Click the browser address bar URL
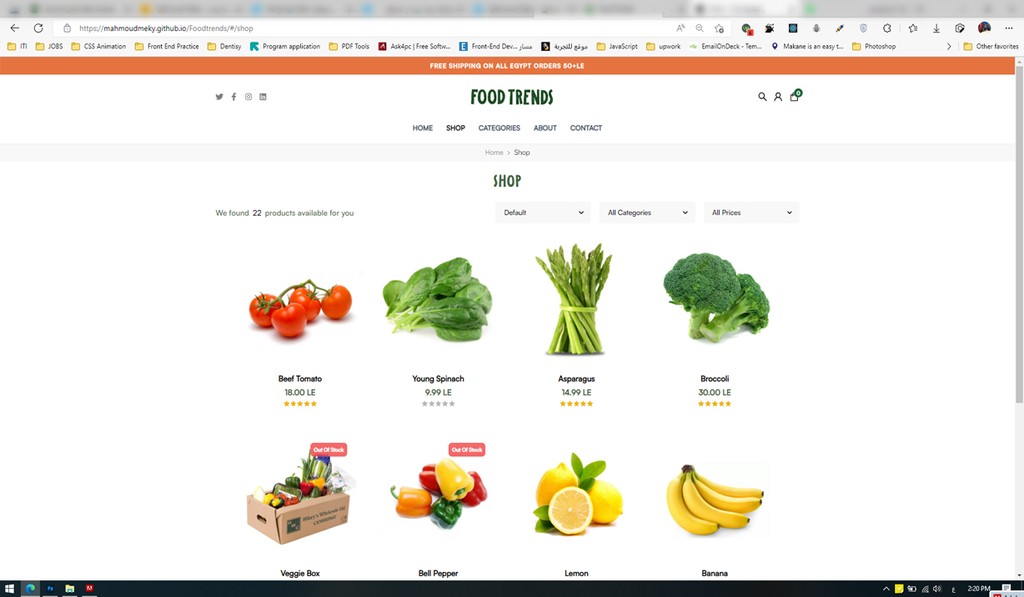1024x597 pixels. point(166,28)
